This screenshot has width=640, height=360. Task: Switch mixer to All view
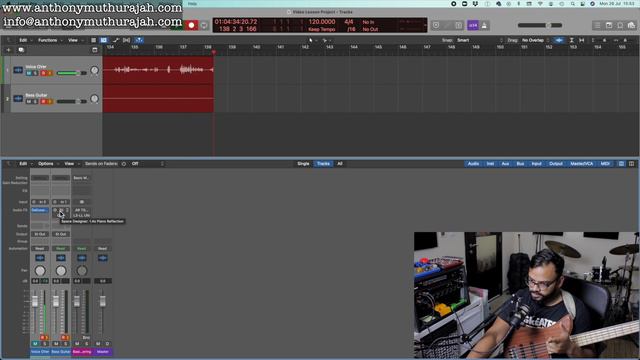point(340,164)
